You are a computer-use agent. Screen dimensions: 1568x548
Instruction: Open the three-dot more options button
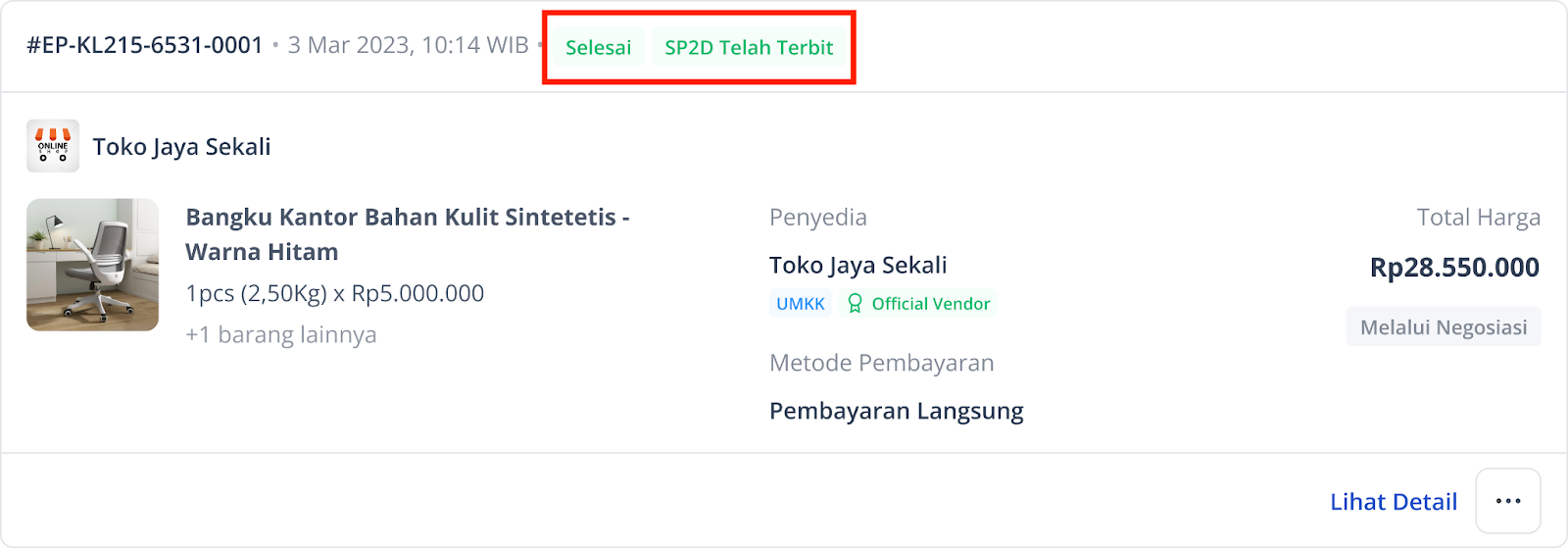click(1508, 501)
